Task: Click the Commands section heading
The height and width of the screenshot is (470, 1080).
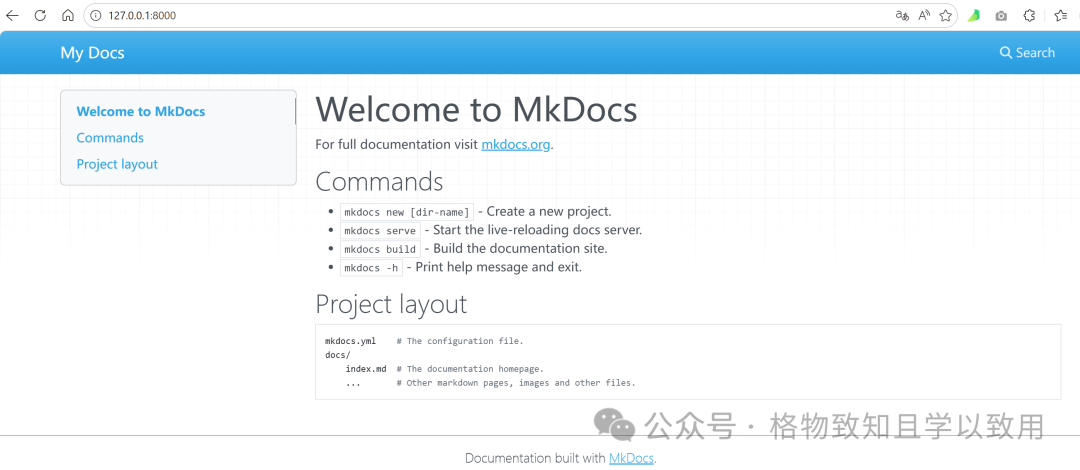Action: pos(380,182)
